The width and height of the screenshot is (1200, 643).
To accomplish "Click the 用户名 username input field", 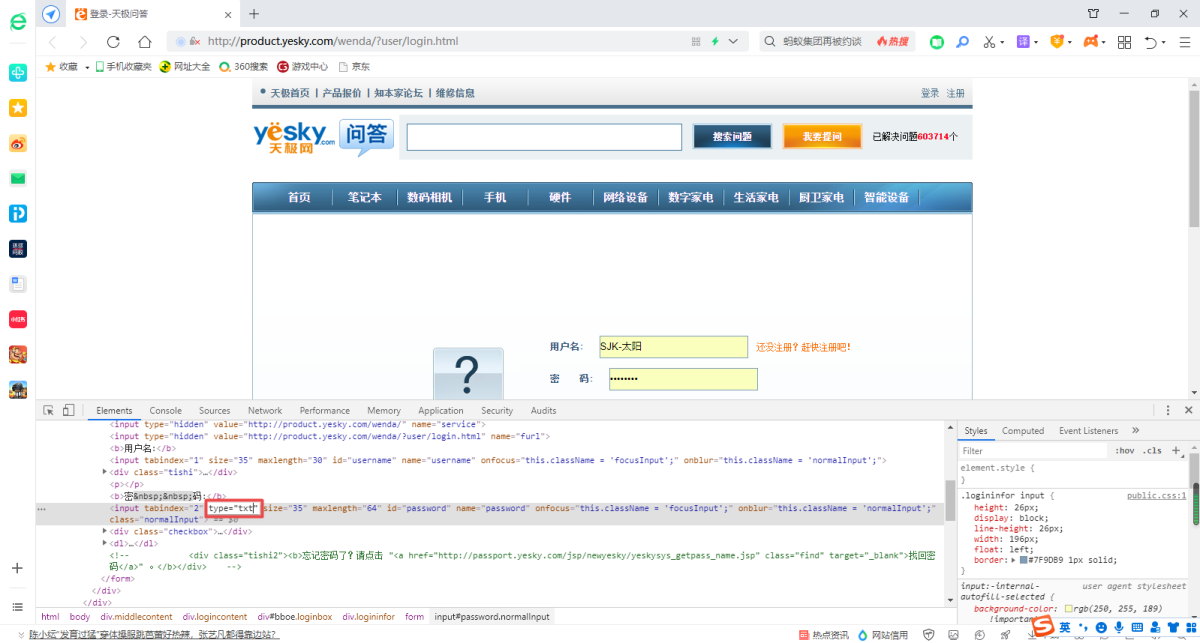I will point(673,347).
